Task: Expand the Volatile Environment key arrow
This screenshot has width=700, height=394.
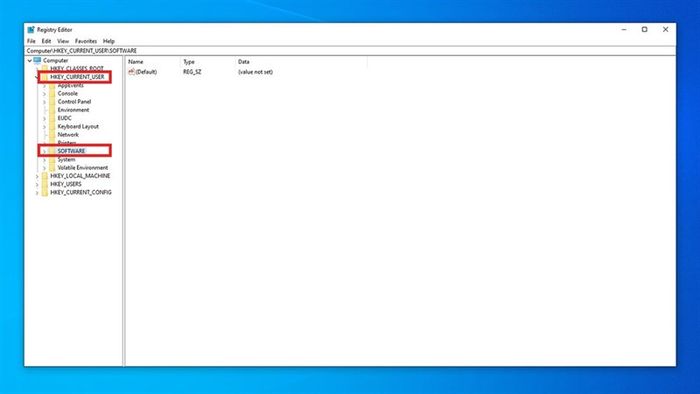Action: [44, 168]
